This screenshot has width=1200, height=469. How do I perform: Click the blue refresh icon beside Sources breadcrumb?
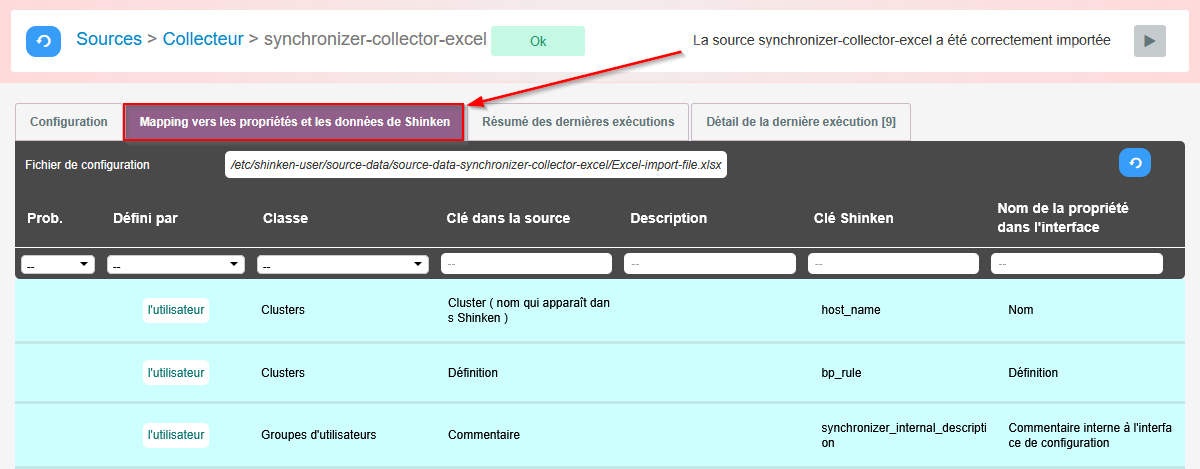click(x=43, y=41)
